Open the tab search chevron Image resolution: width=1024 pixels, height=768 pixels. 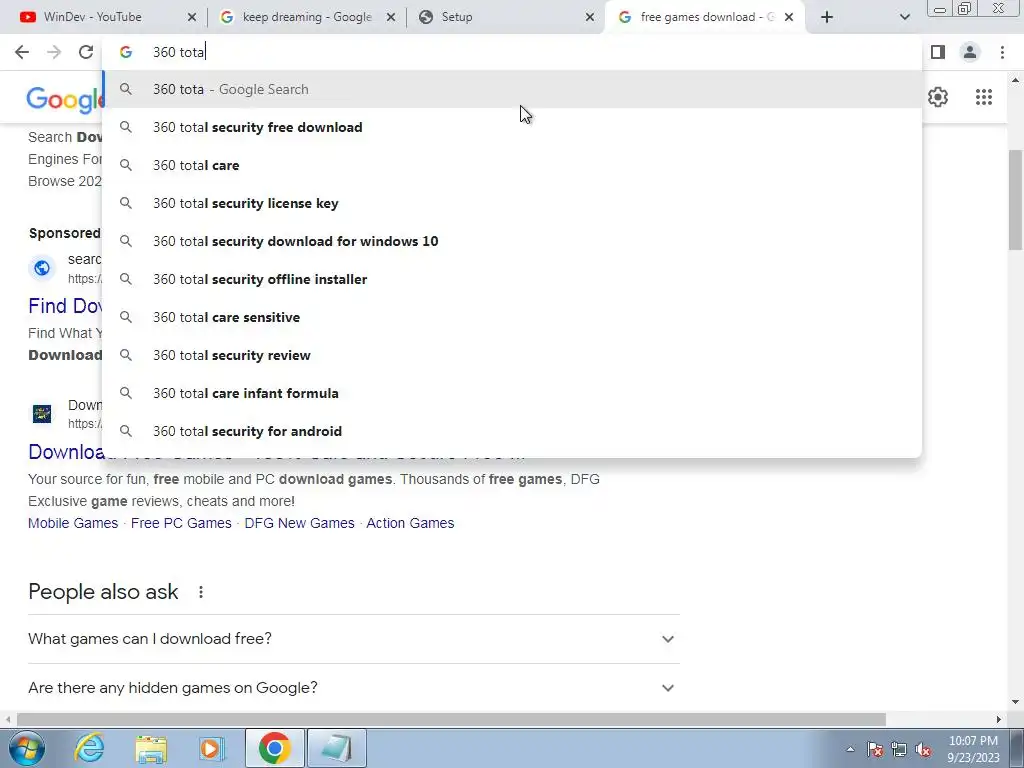point(904,17)
